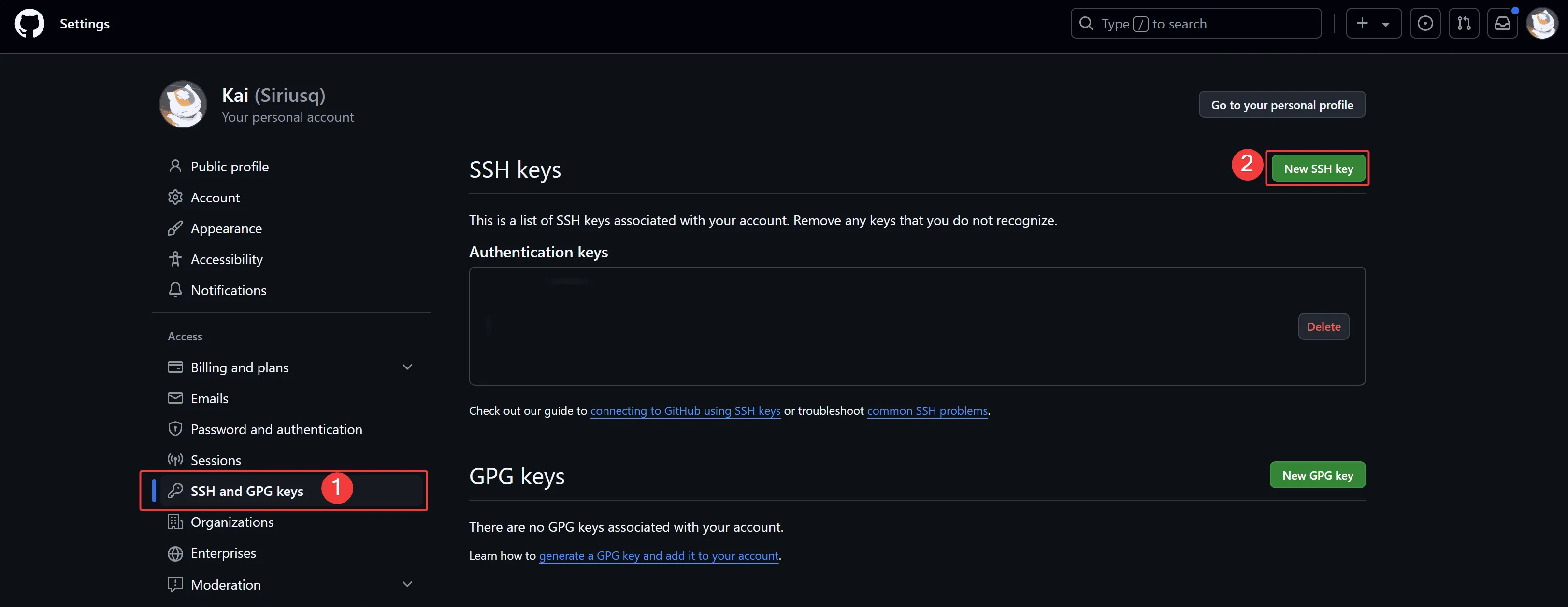Image resolution: width=1568 pixels, height=607 pixels.
Task: Go to Password and authentication settings
Action: [276, 429]
